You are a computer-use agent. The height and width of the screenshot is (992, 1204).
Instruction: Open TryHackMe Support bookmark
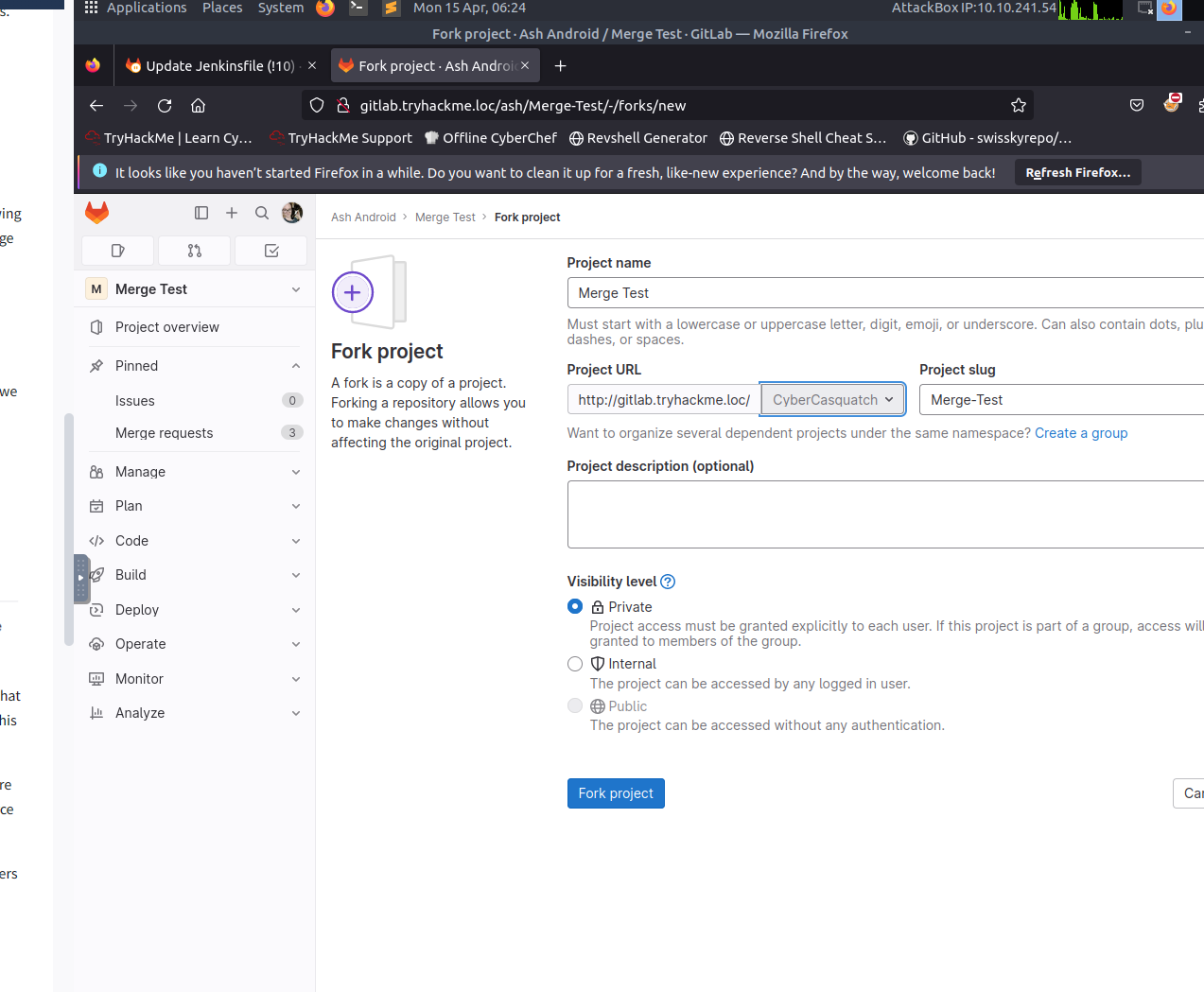coord(341,138)
